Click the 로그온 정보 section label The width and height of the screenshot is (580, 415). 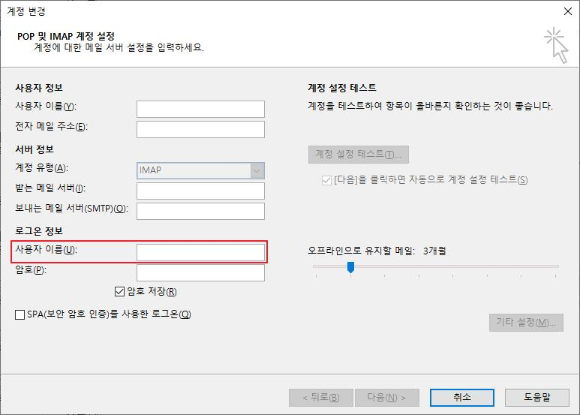click(x=39, y=231)
